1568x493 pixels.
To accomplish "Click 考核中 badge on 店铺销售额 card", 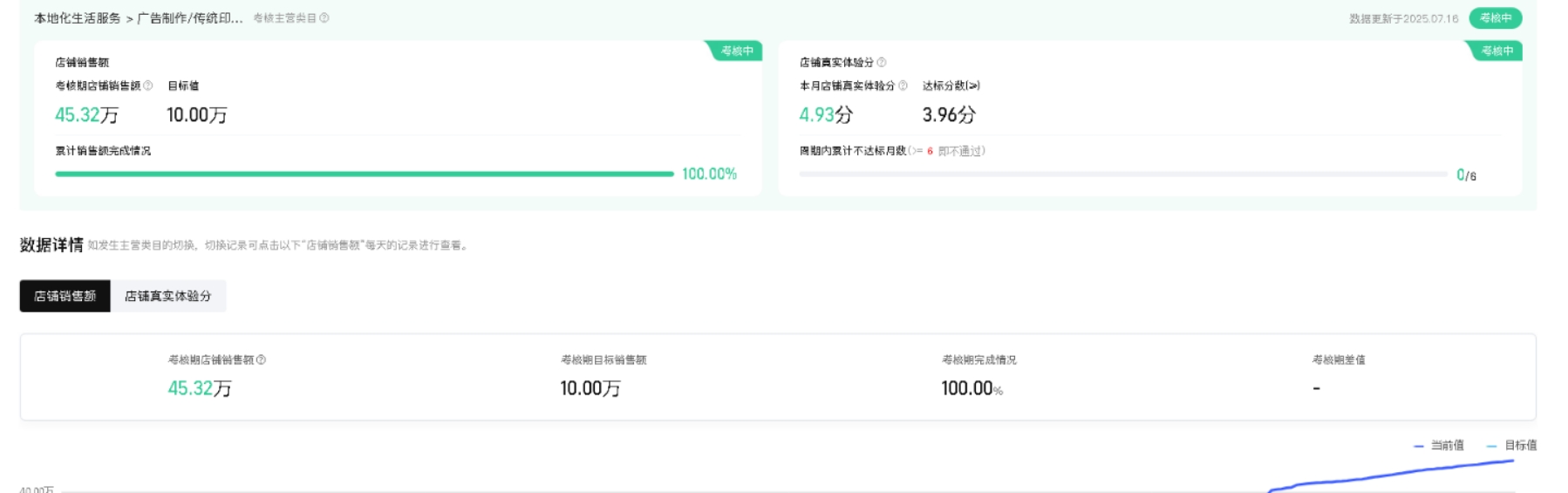I will 737,51.
